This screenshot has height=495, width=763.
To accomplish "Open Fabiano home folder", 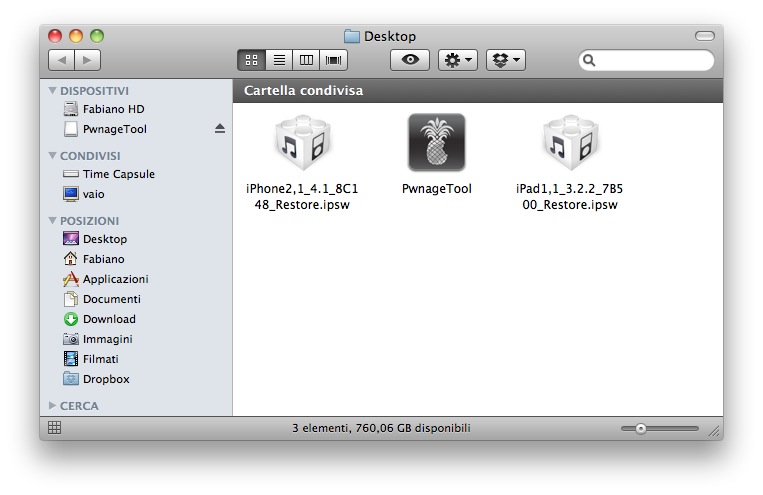I will (x=94, y=259).
